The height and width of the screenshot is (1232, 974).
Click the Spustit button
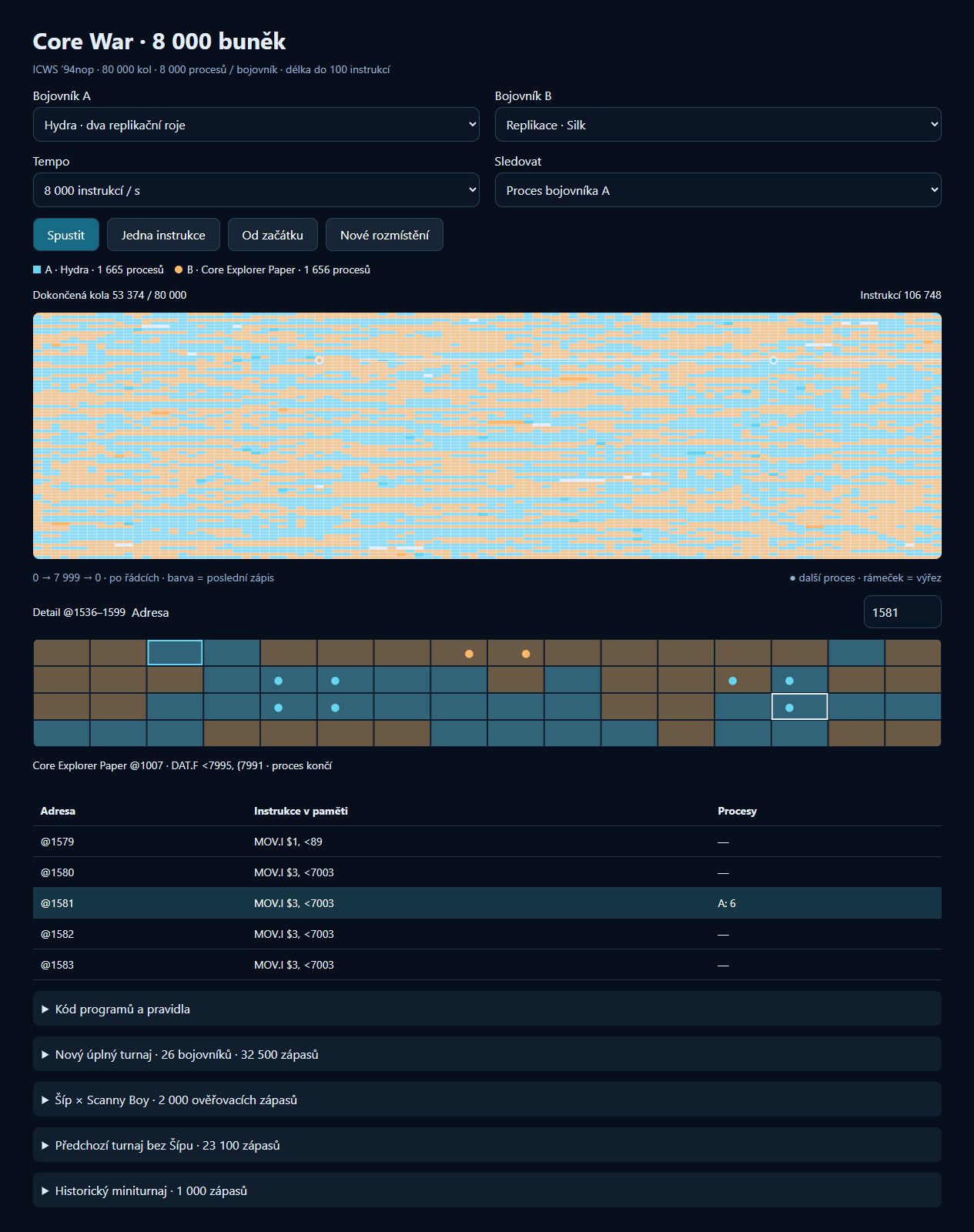66,235
